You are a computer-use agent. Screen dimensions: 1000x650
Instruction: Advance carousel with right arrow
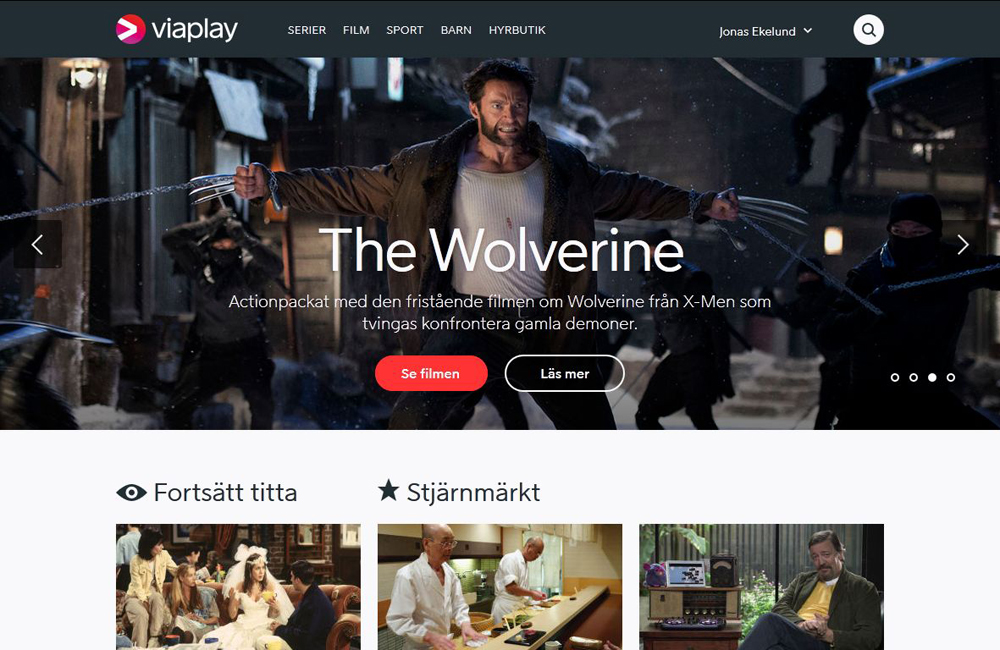coord(962,244)
